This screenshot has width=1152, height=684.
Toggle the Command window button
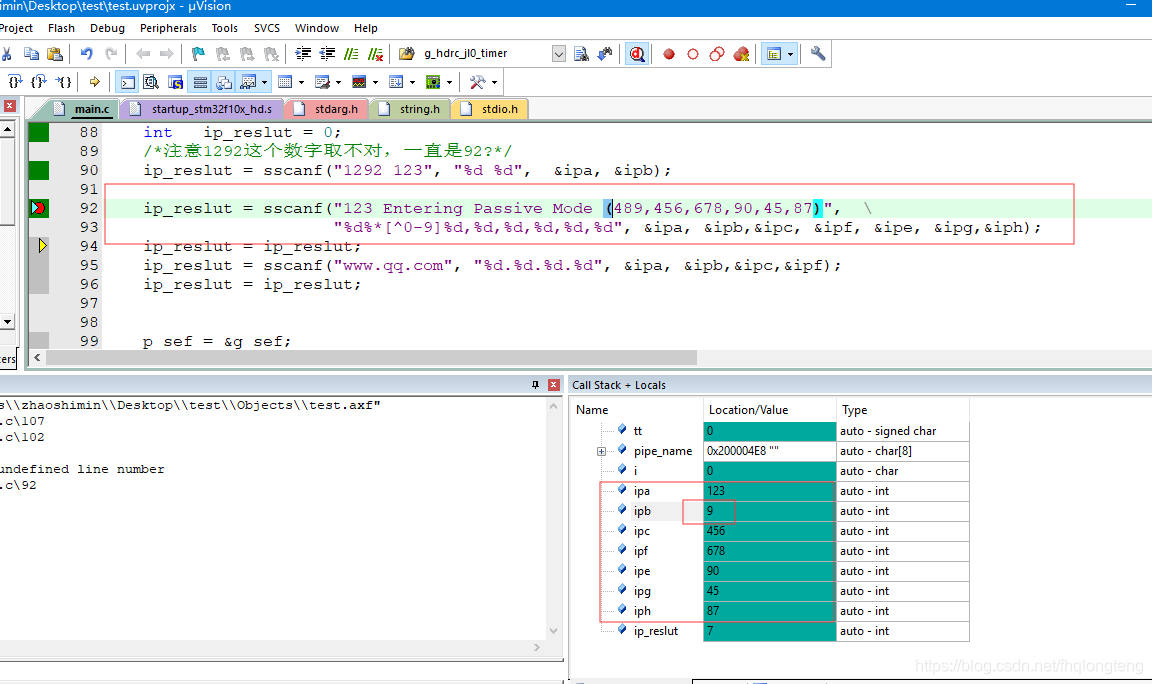pos(128,82)
